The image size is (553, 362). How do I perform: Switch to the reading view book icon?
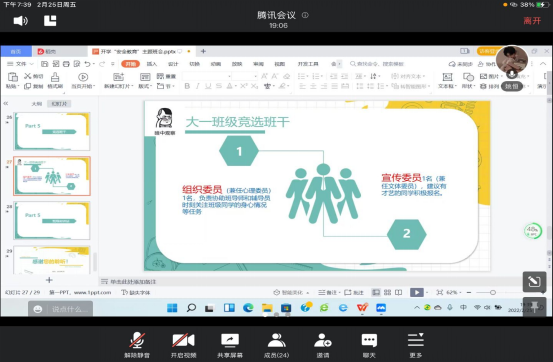pyautogui.click(x=399, y=292)
